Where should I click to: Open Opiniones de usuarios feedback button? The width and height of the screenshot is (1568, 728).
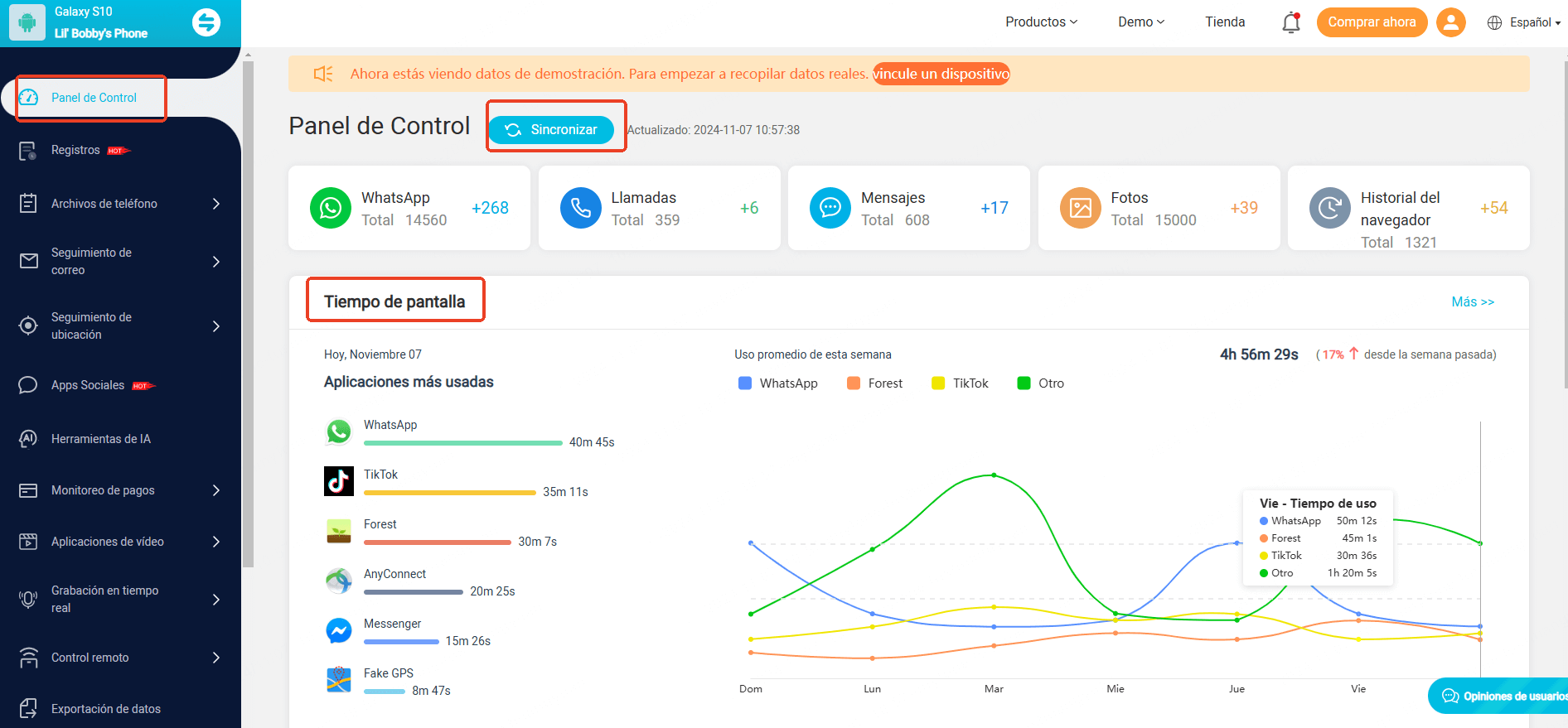coord(1498,696)
